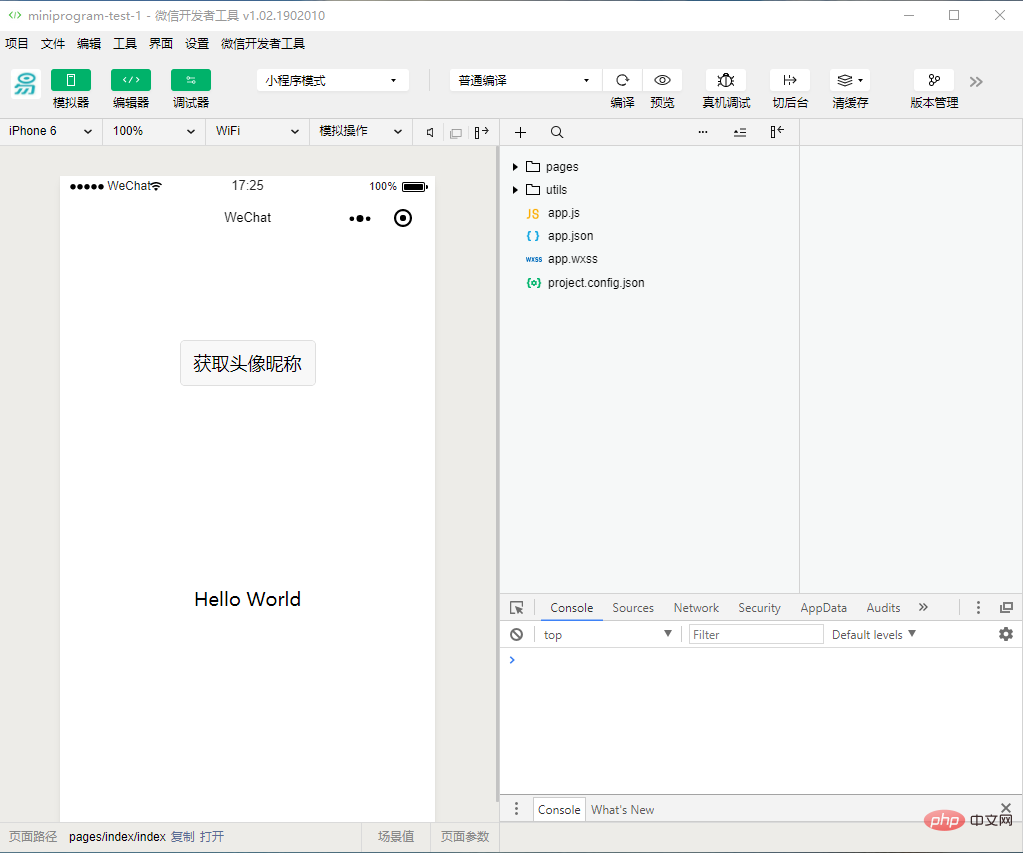Switch to the Console devtools tab
The height and width of the screenshot is (853, 1023).
572,608
